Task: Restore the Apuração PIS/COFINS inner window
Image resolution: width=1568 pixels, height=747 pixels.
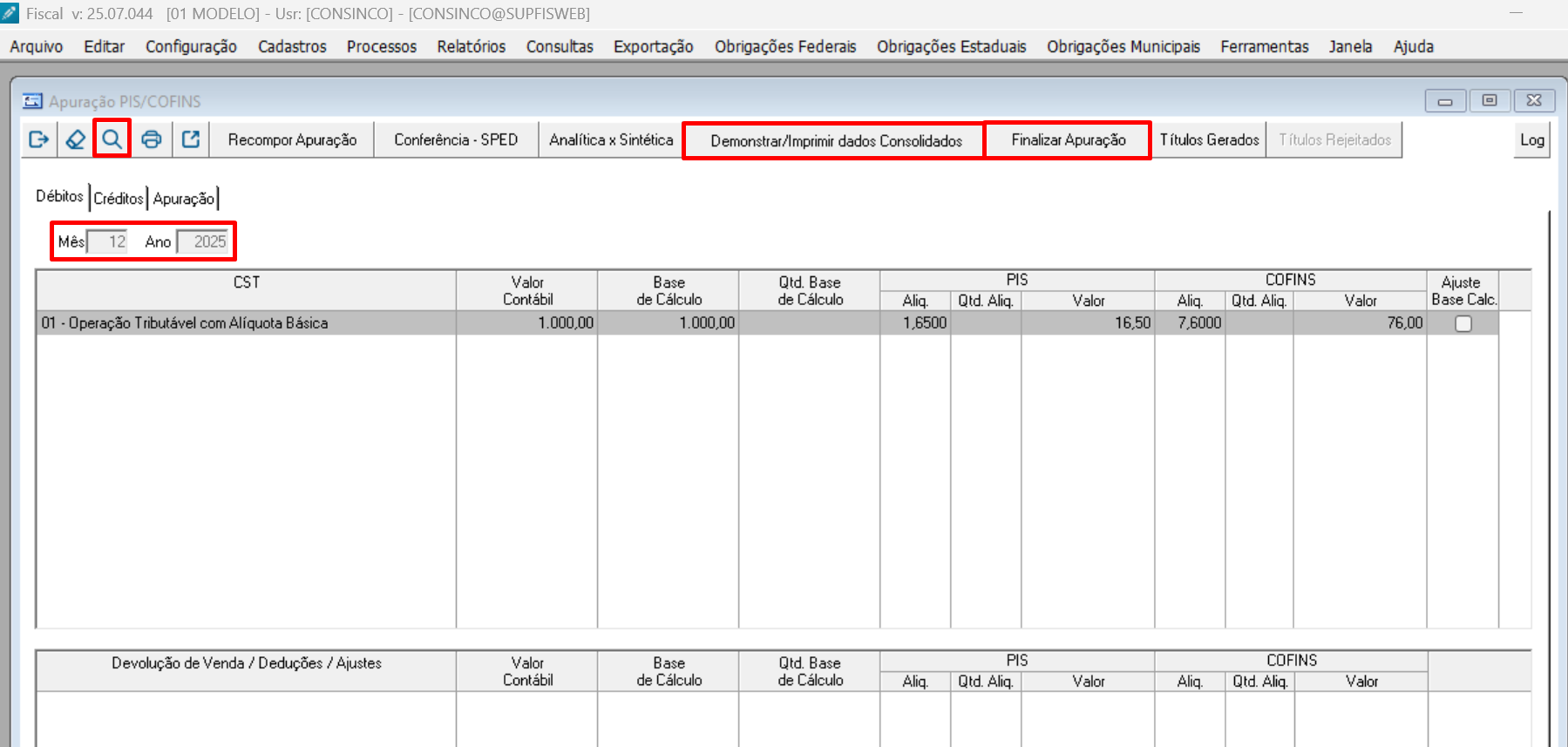Action: [x=1490, y=101]
